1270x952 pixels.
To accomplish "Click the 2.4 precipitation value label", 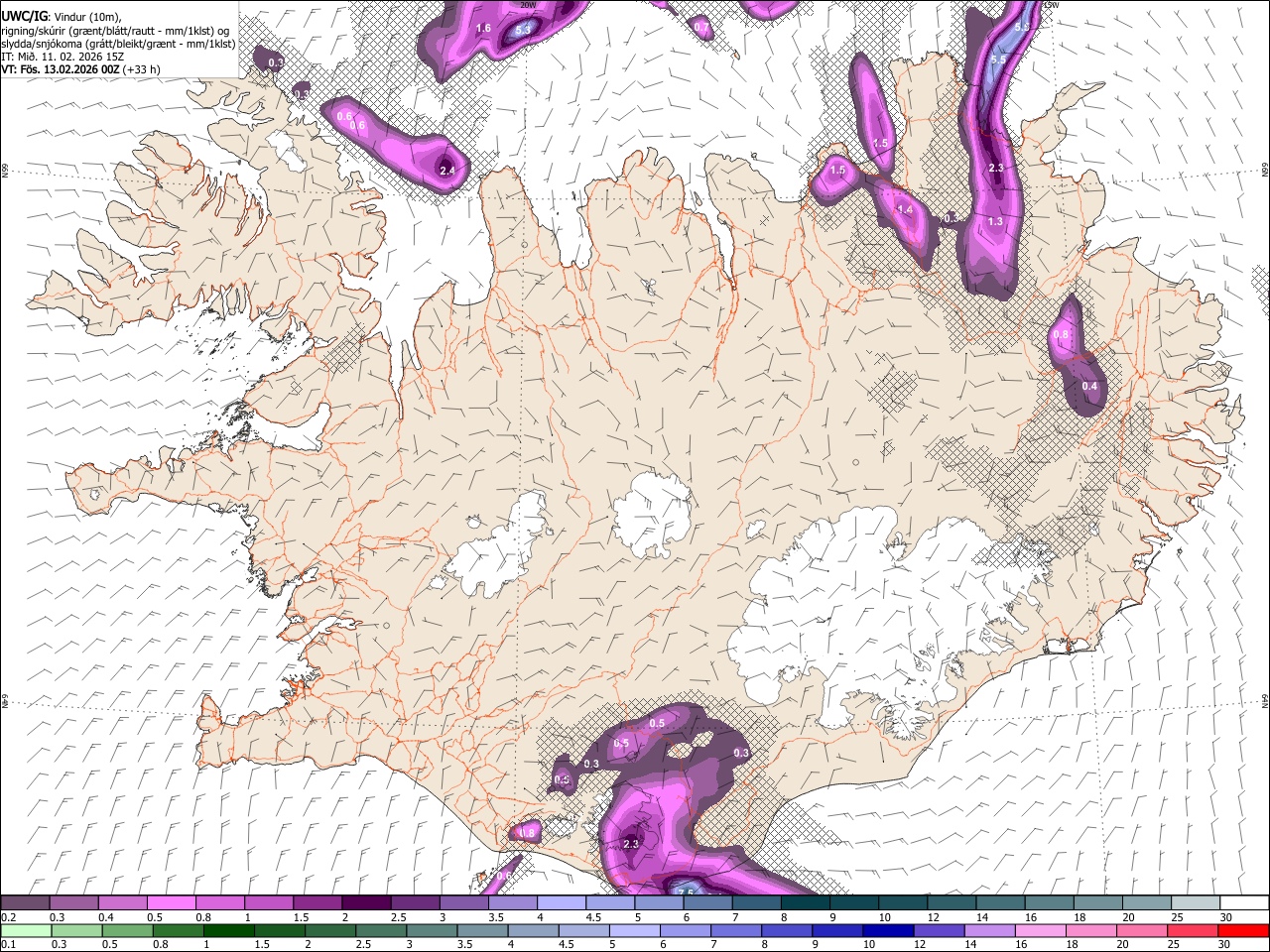I will pyautogui.click(x=446, y=171).
